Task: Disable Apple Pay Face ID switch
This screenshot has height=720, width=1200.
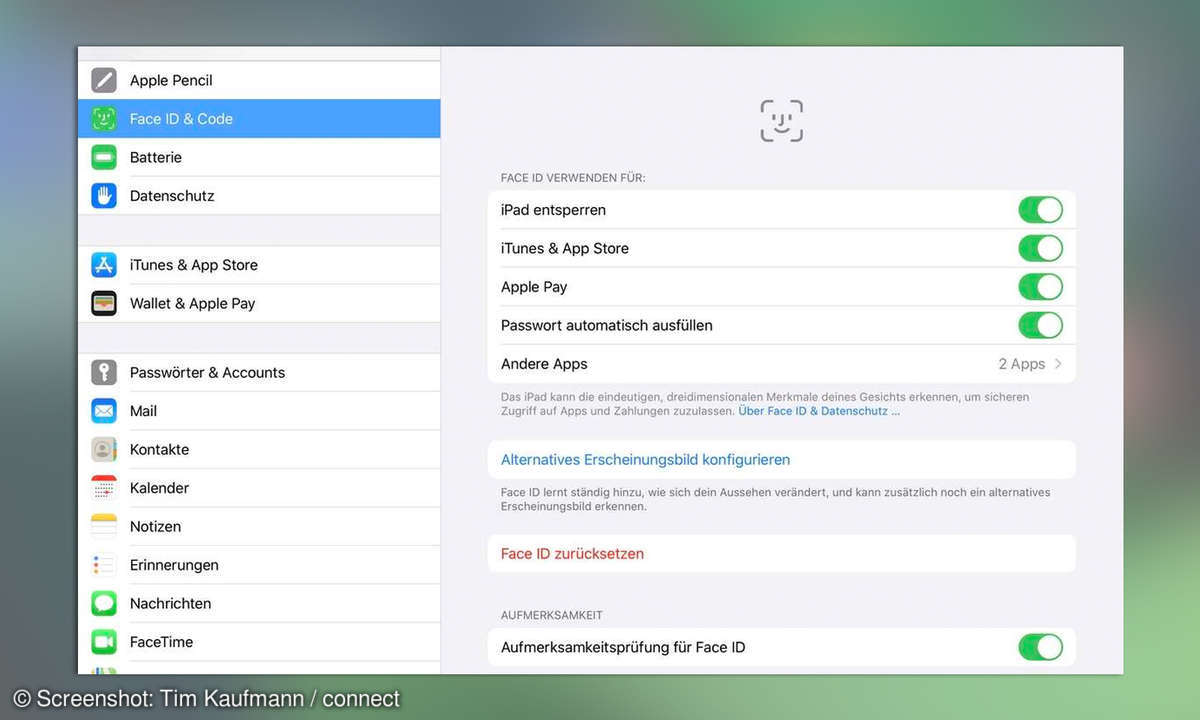Action: [x=1040, y=287]
